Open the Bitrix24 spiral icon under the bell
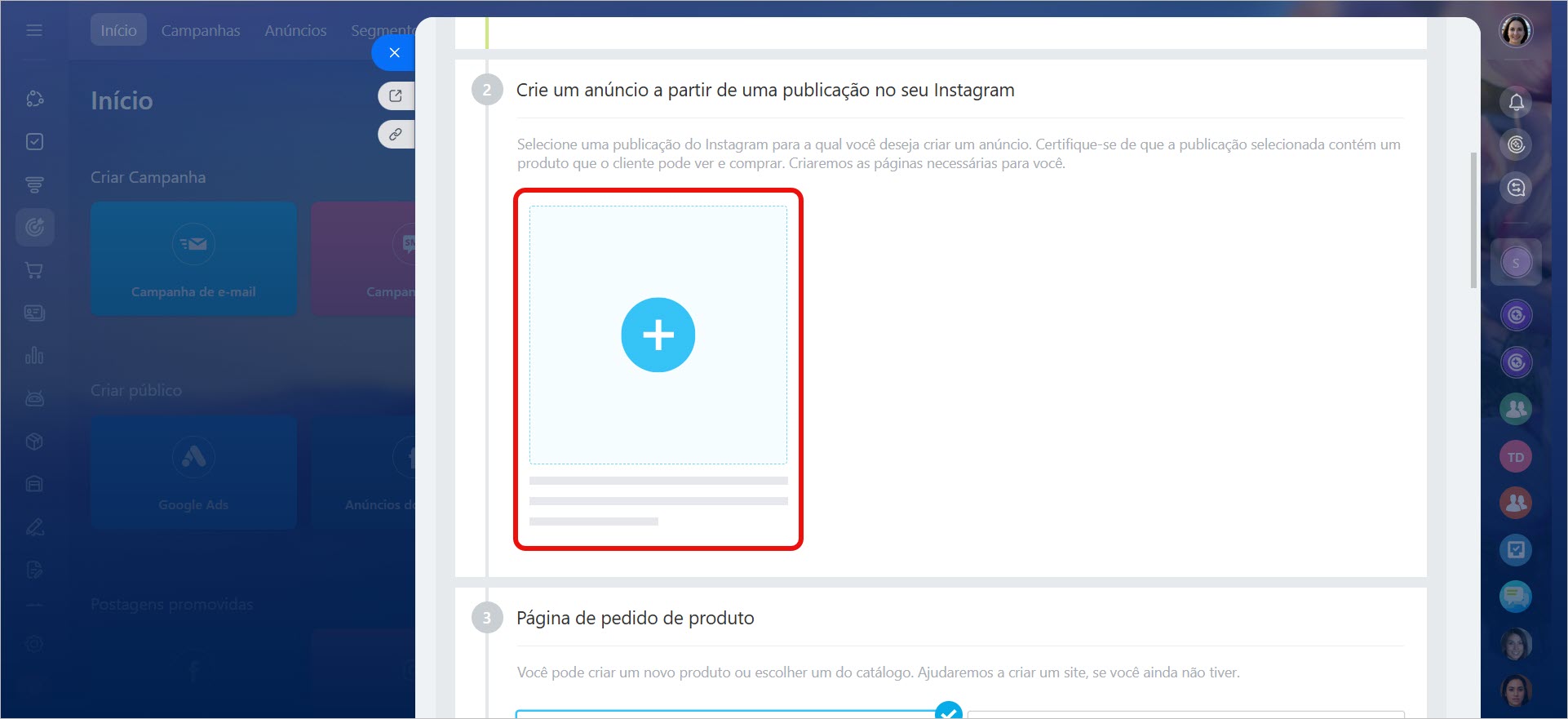 coord(1516,145)
